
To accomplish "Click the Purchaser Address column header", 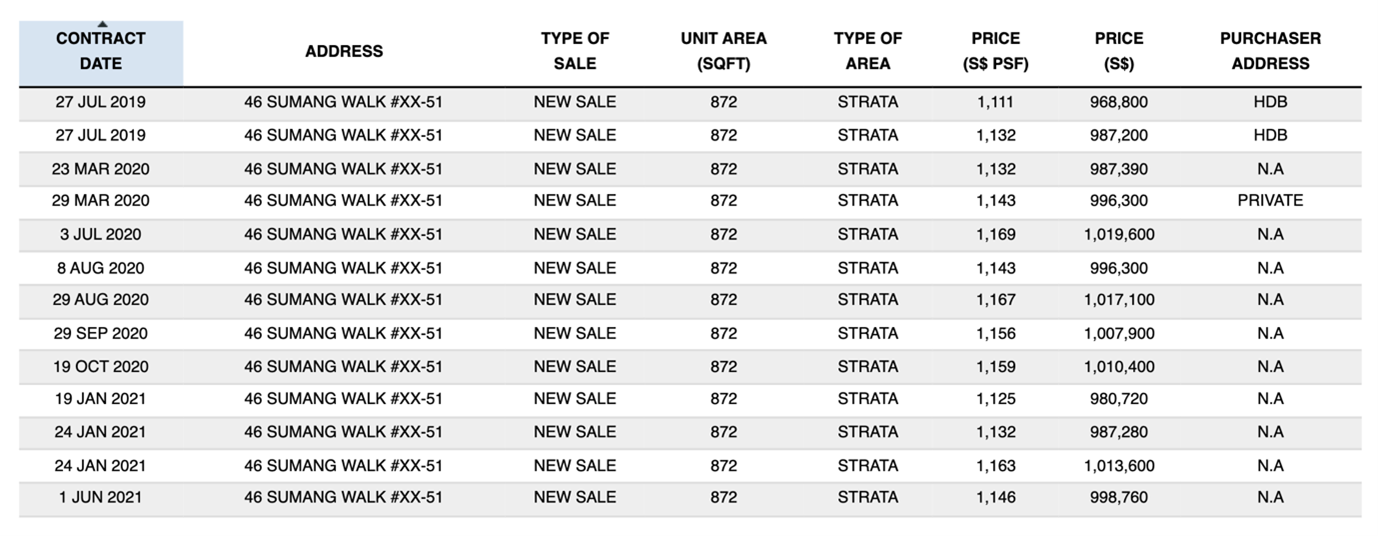I will [x=1270, y=51].
